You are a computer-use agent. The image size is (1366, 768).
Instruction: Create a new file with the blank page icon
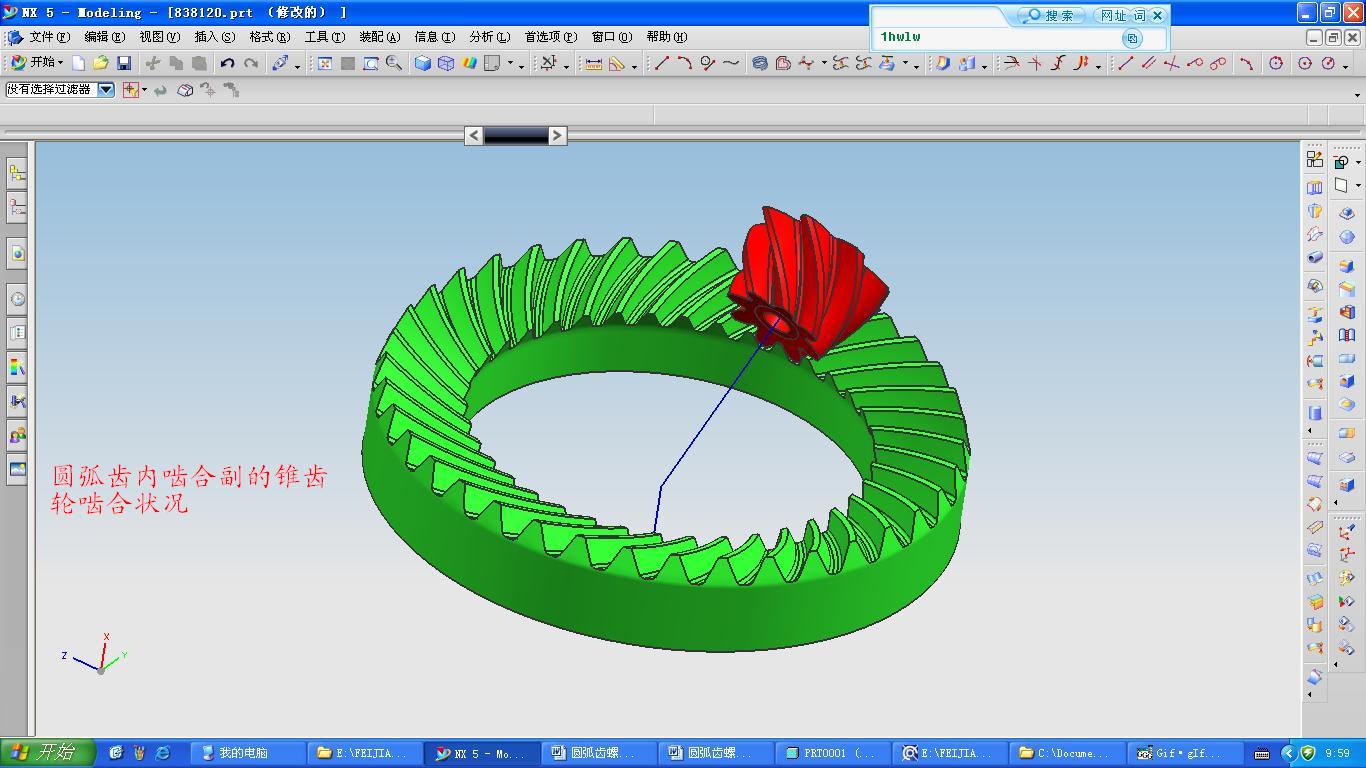click(x=78, y=63)
